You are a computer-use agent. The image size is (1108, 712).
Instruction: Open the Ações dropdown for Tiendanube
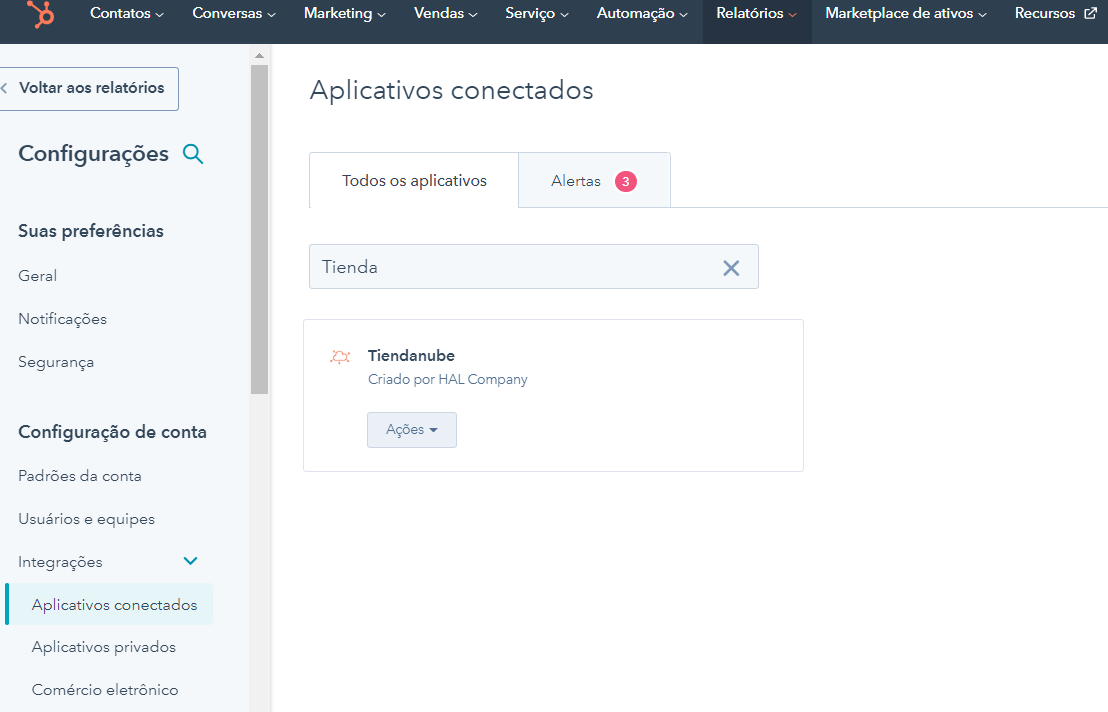411,429
